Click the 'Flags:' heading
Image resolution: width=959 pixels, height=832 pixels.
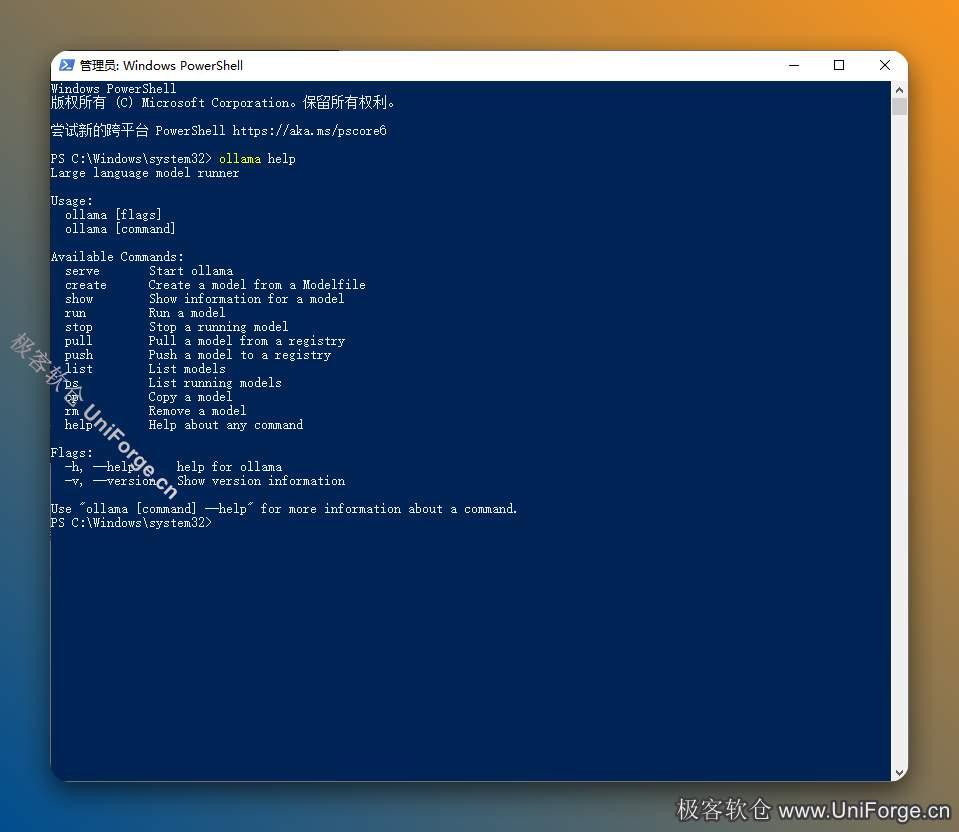pos(72,453)
